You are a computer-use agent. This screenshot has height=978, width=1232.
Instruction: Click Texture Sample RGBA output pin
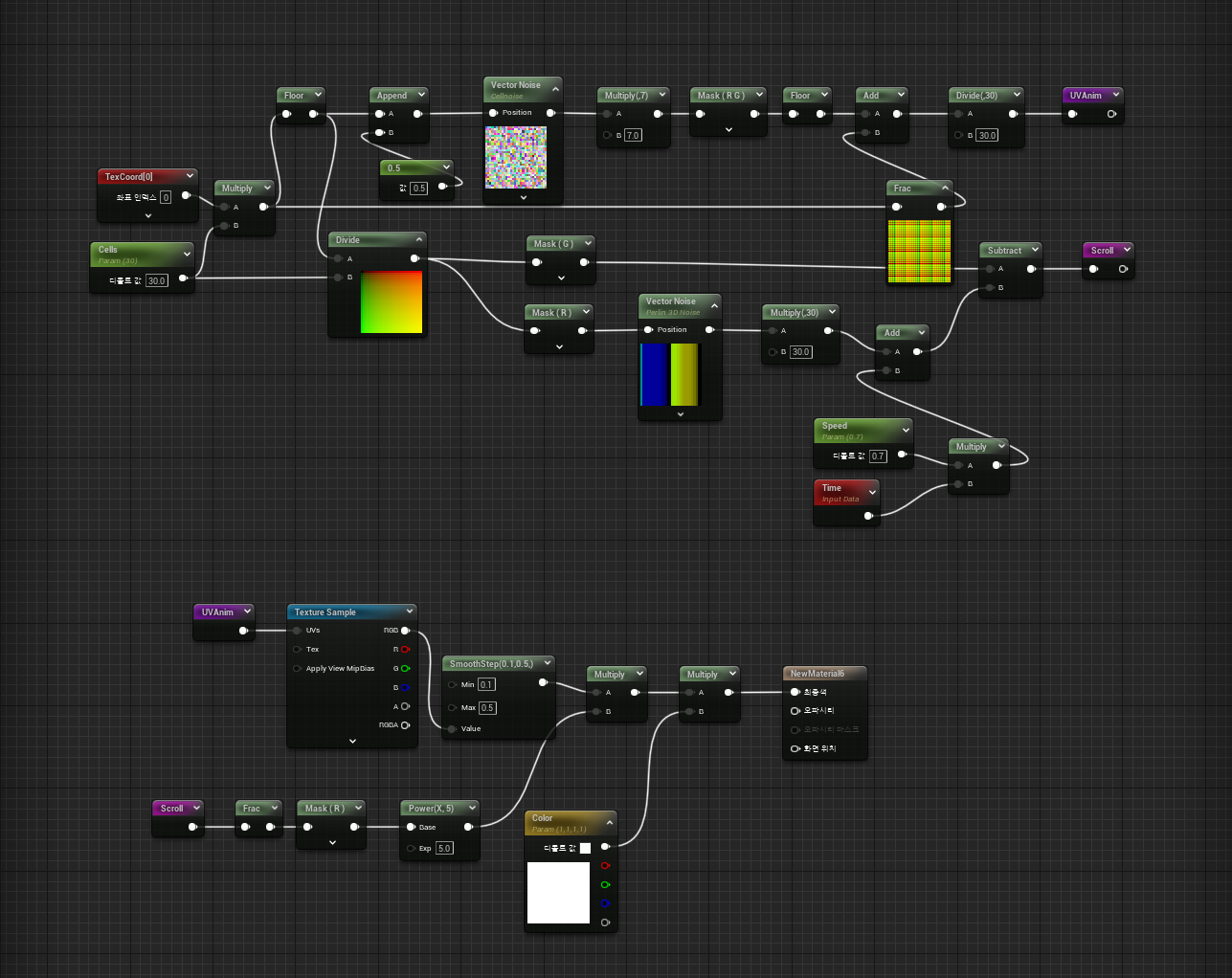(406, 725)
